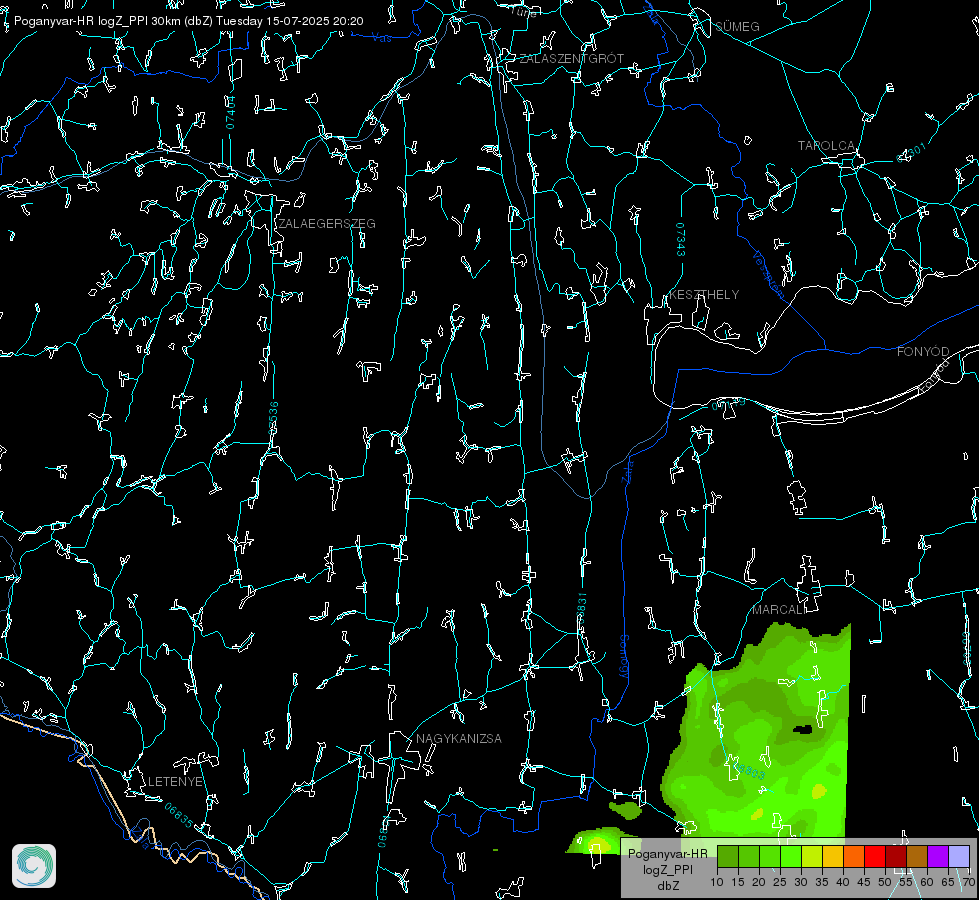Click the KESZTHELY city label
979x900 pixels.
[x=704, y=294]
